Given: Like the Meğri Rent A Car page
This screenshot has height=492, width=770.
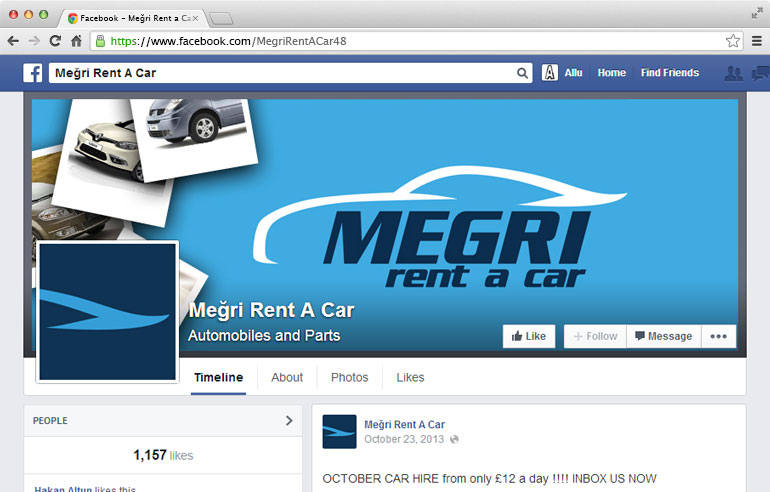Looking at the screenshot, I should [x=529, y=336].
